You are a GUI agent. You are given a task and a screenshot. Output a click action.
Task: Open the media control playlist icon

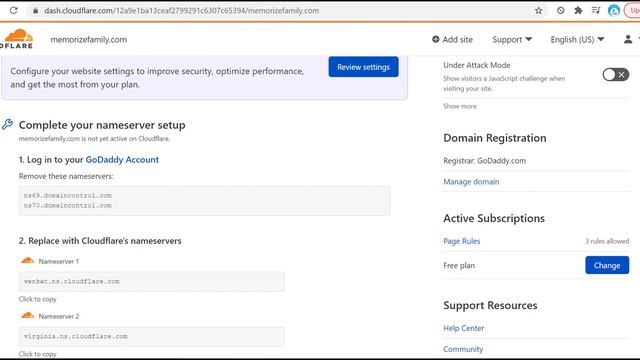click(596, 11)
